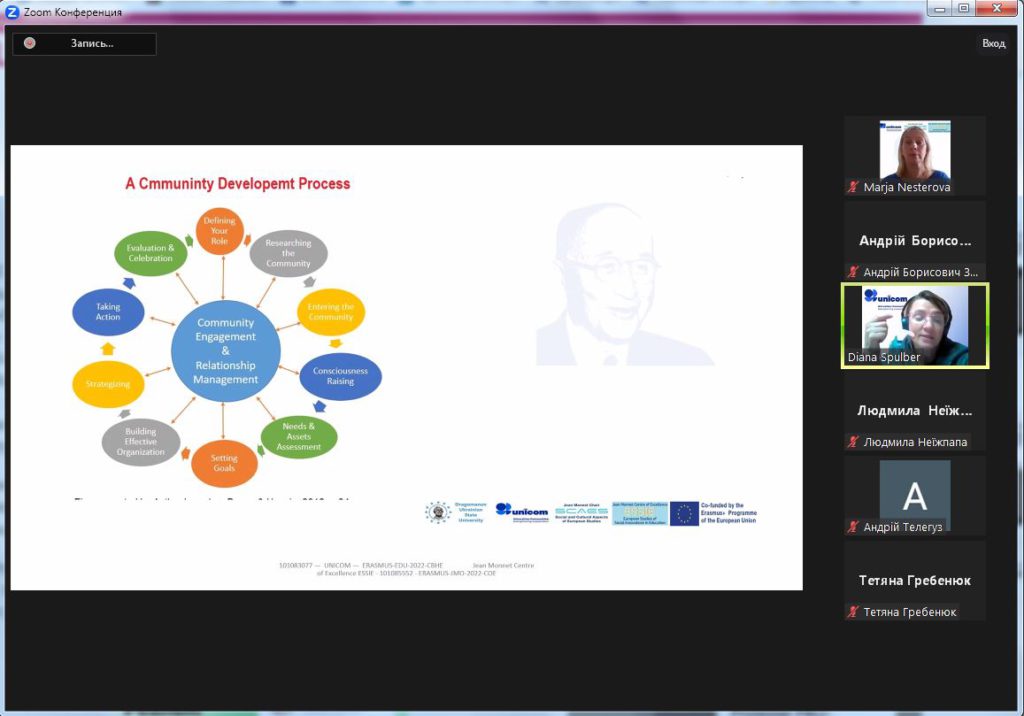1024x716 pixels.
Task: Select Diana Spulber's highlighted video tile
Action: click(914, 325)
